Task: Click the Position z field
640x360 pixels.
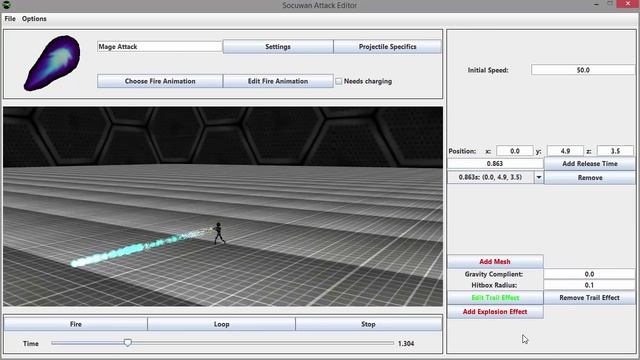Action: pyautogui.click(x=615, y=151)
